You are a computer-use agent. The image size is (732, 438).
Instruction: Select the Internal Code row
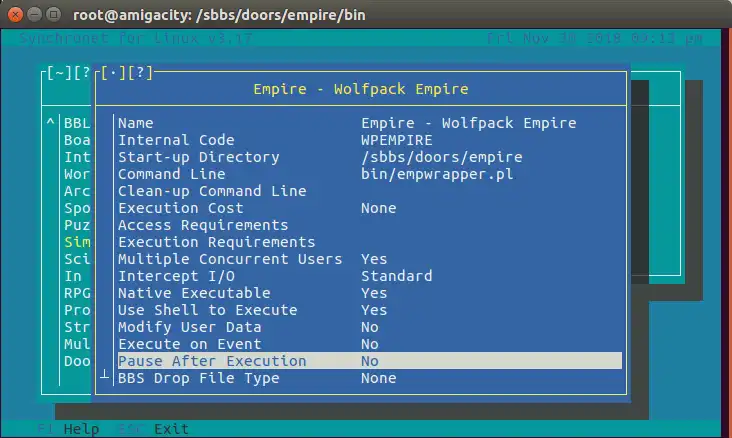[x=369, y=140]
